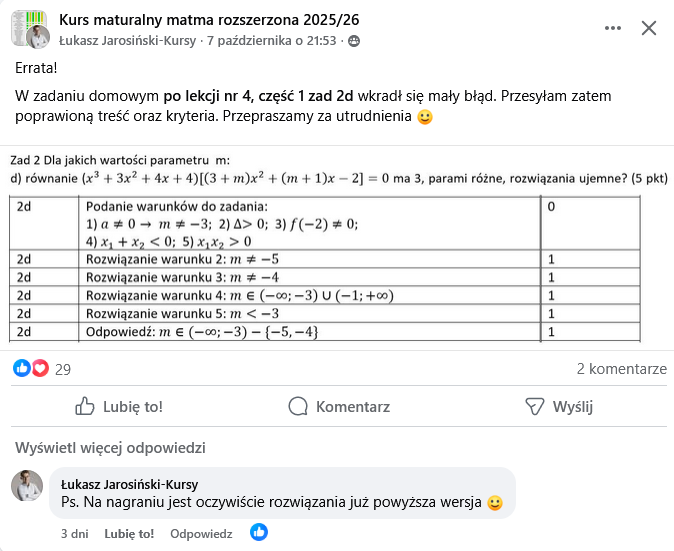Click the blue like reaction icon under the post
The width and height of the screenshot is (674, 551).
(22, 369)
